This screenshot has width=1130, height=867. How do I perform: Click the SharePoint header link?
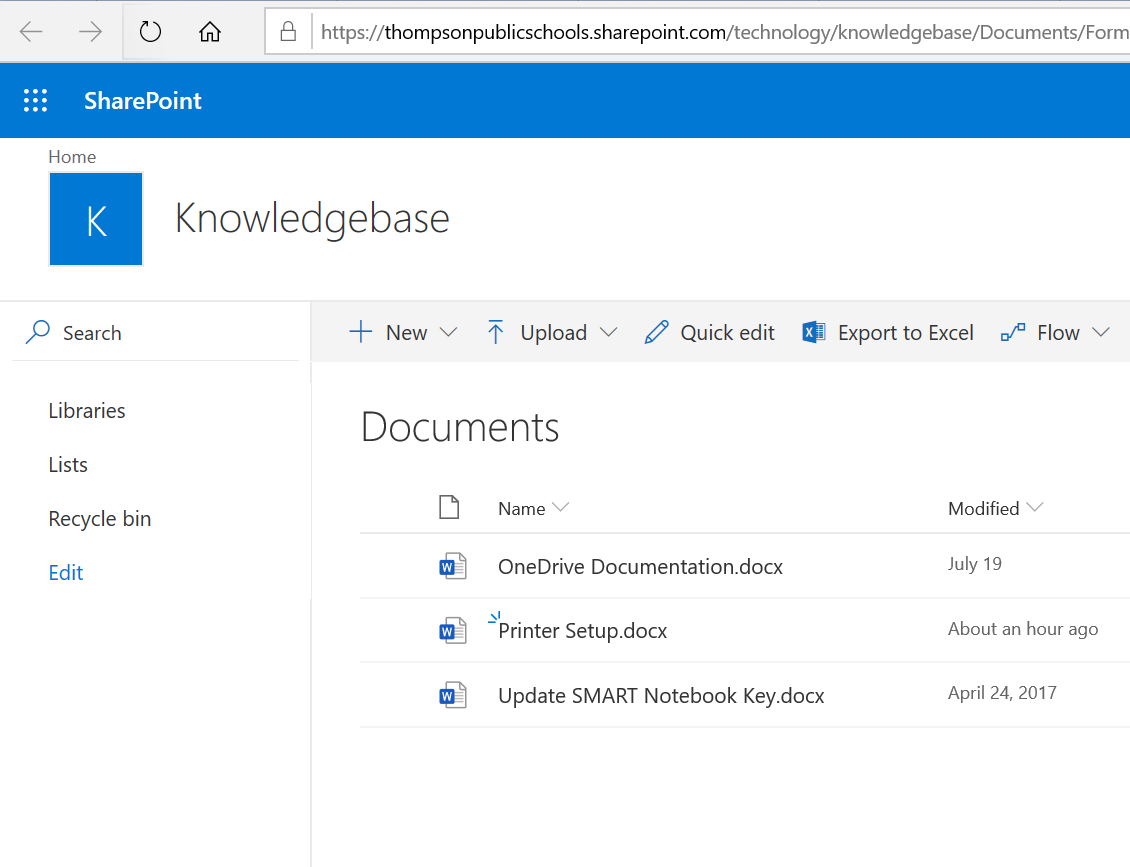click(x=143, y=100)
